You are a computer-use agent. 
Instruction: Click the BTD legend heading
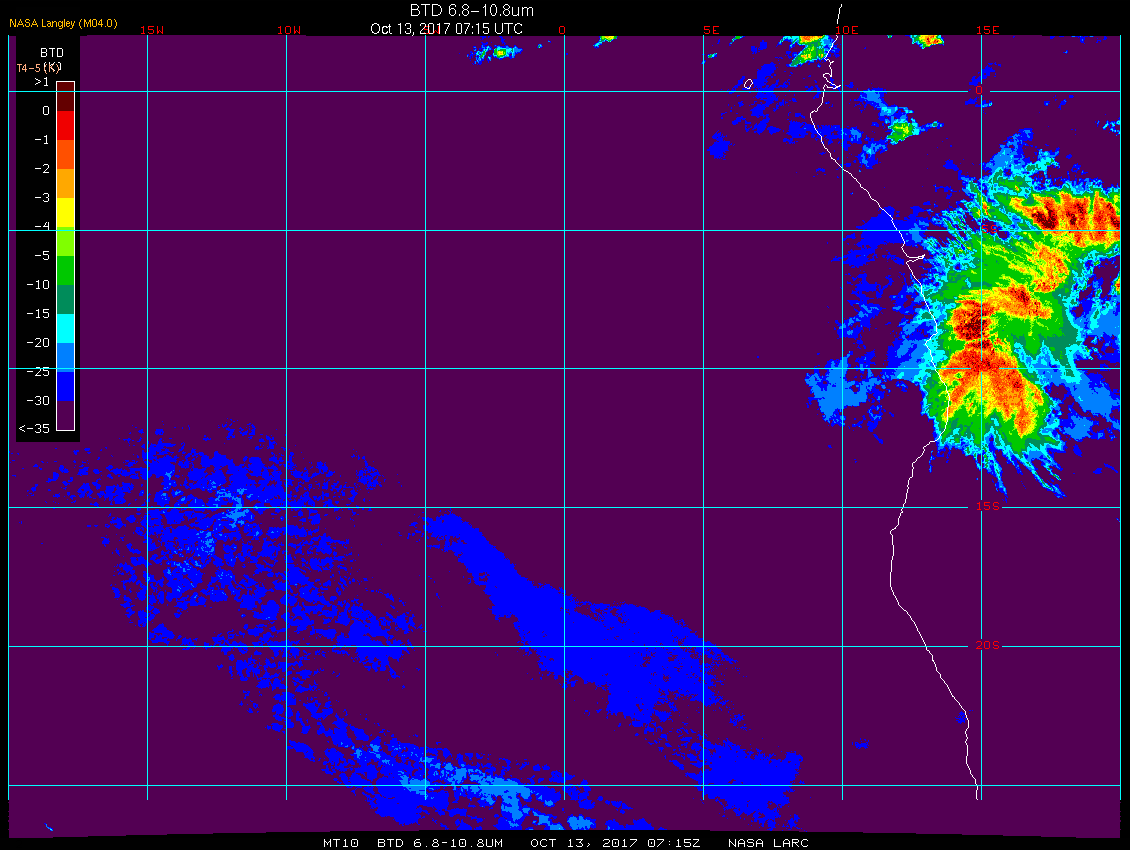(x=52, y=53)
